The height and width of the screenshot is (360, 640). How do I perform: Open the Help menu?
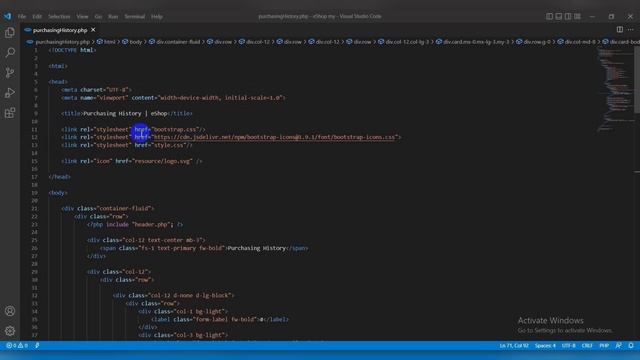click(x=157, y=16)
